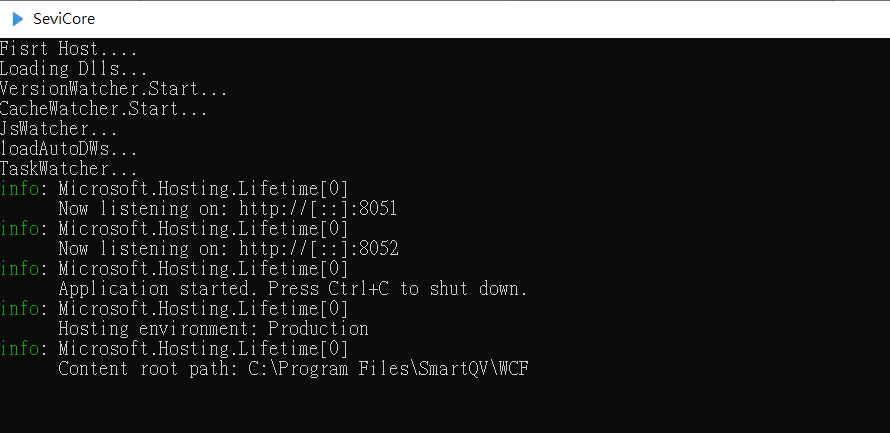Click the 'Application started' message line
The width and height of the screenshot is (890, 433).
pos(293,289)
